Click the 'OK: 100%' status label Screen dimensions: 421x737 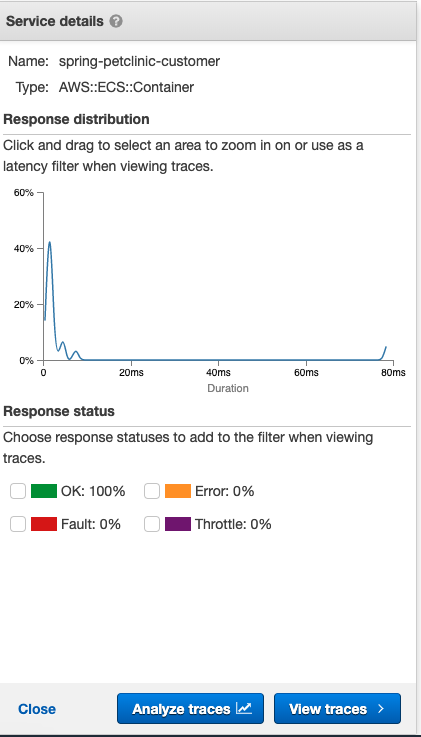[x=93, y=492]
